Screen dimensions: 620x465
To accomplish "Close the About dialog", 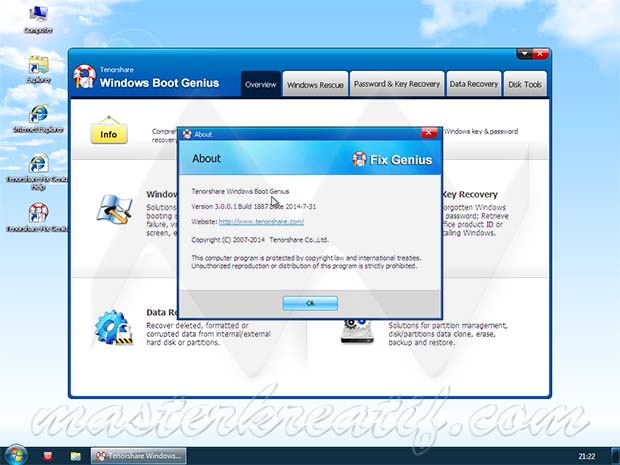I will [x=429, y=133].
